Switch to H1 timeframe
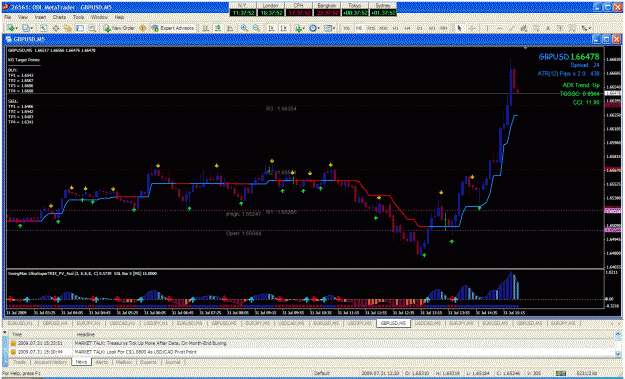The width and height of the screenshot is (625, 379). [395, 28]
